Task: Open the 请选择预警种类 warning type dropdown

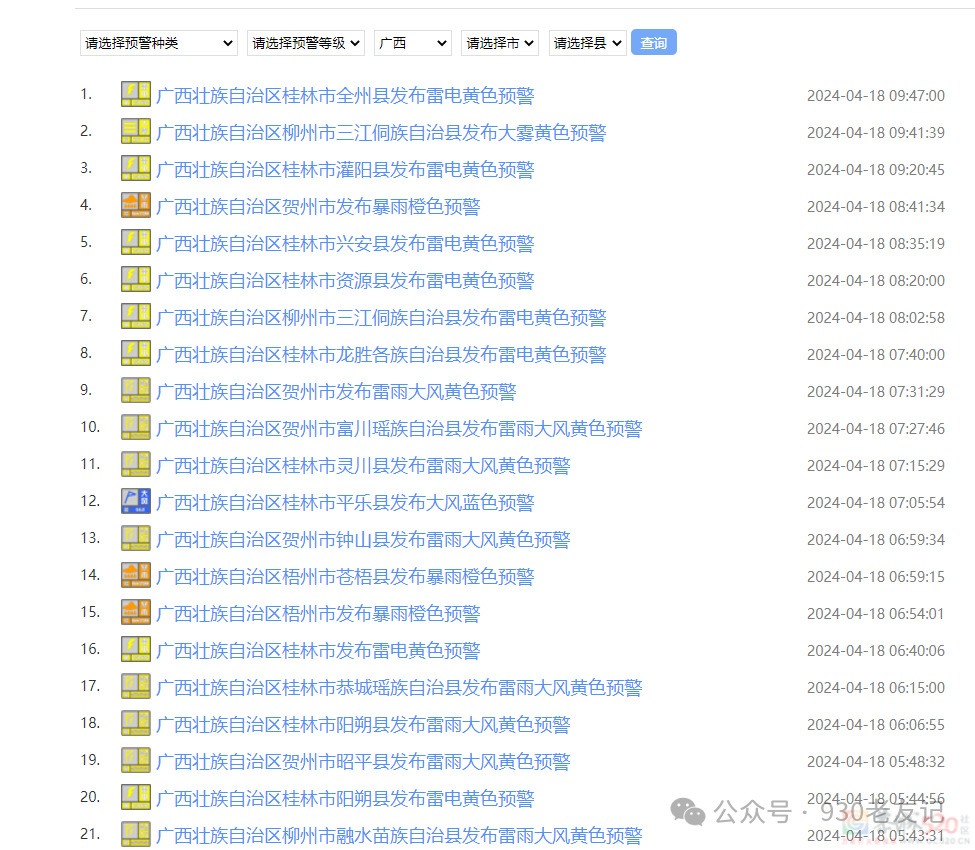Action: tap(158, 43)
